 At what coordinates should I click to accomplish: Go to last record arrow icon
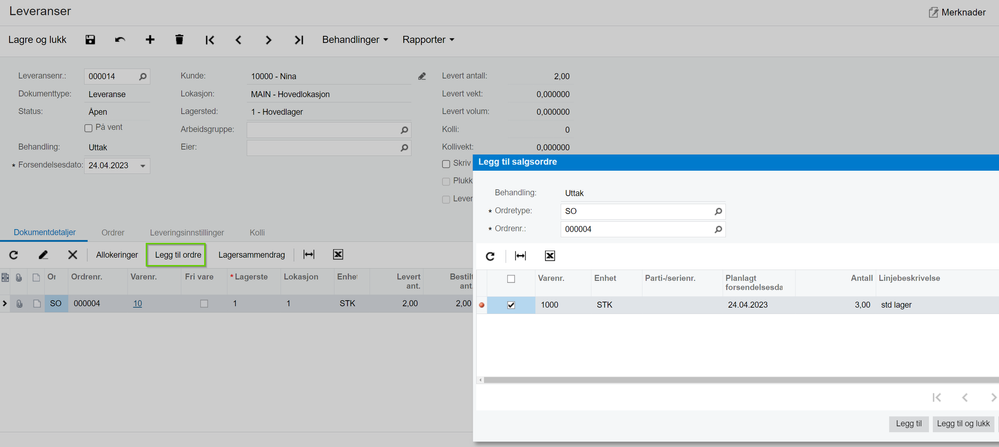[x=298, y=40]
